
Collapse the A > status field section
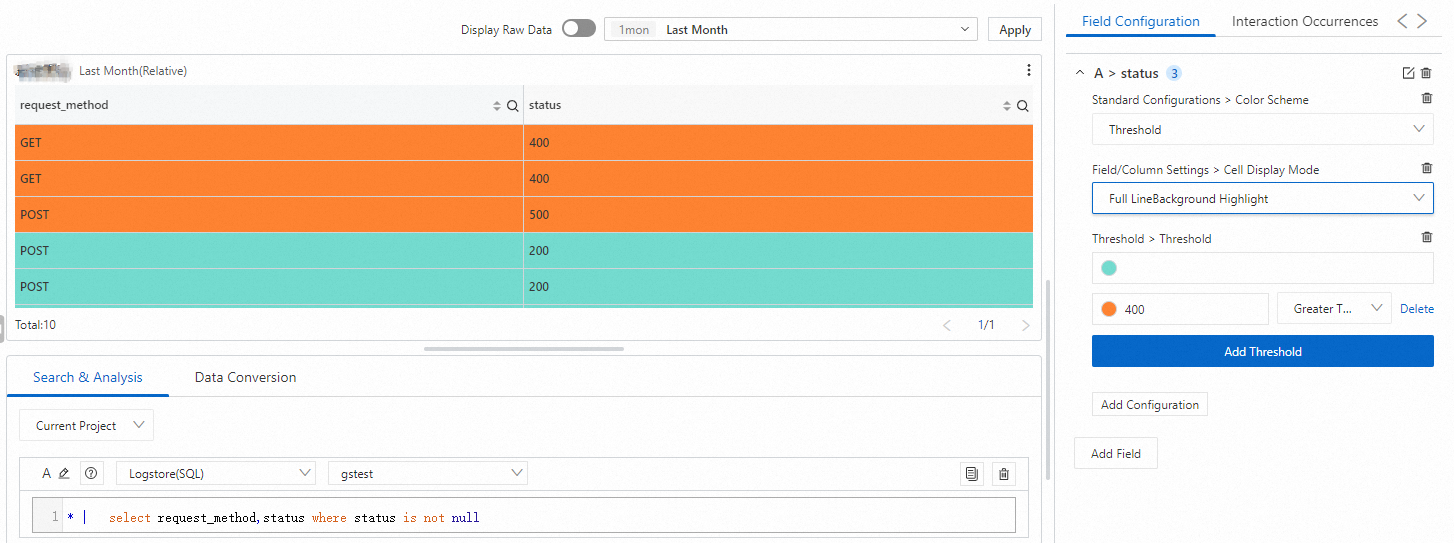coord(1080,73)
